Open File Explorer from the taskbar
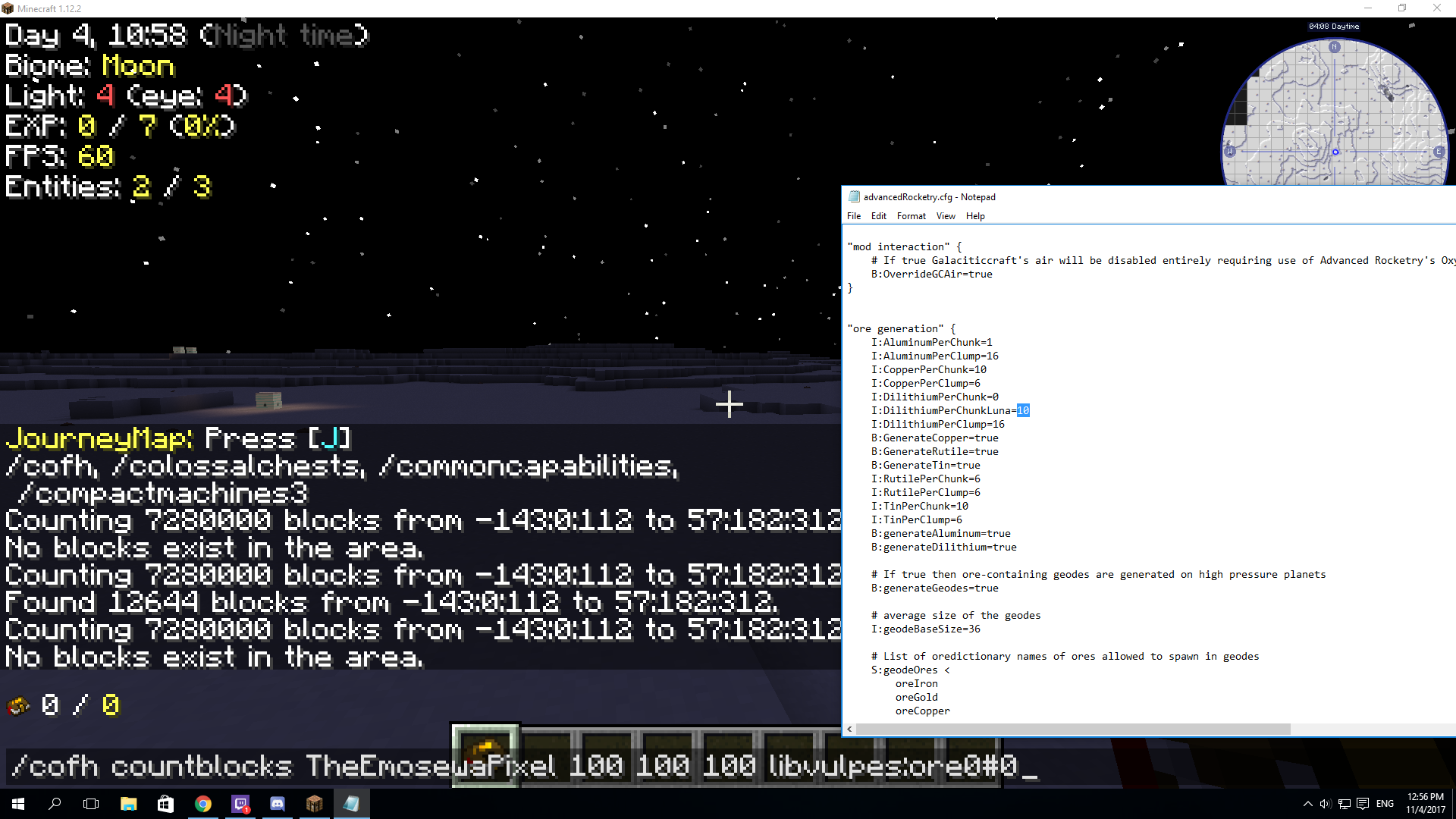The width and height of the screenshot is (1456, 819). click(128, 803)
